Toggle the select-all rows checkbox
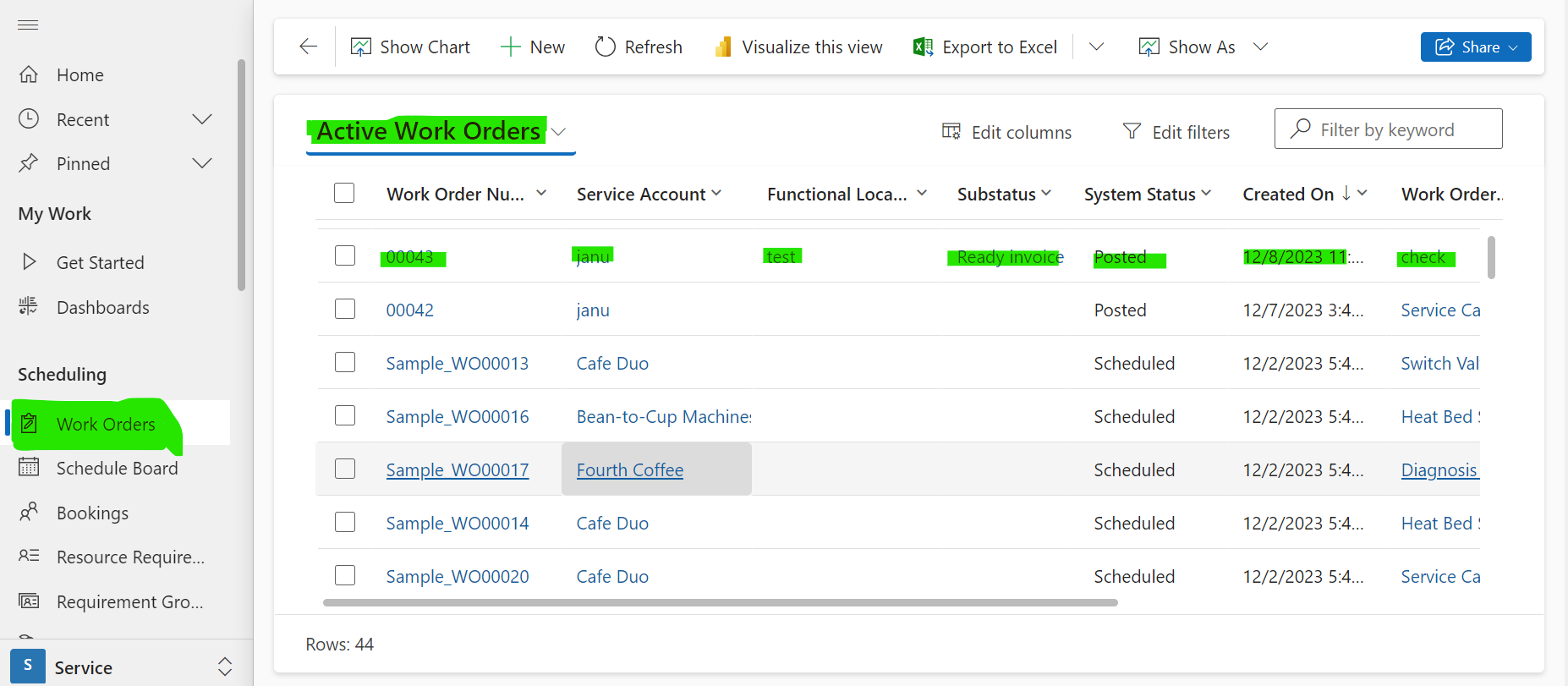The image size is (1568, 686). 344,193
